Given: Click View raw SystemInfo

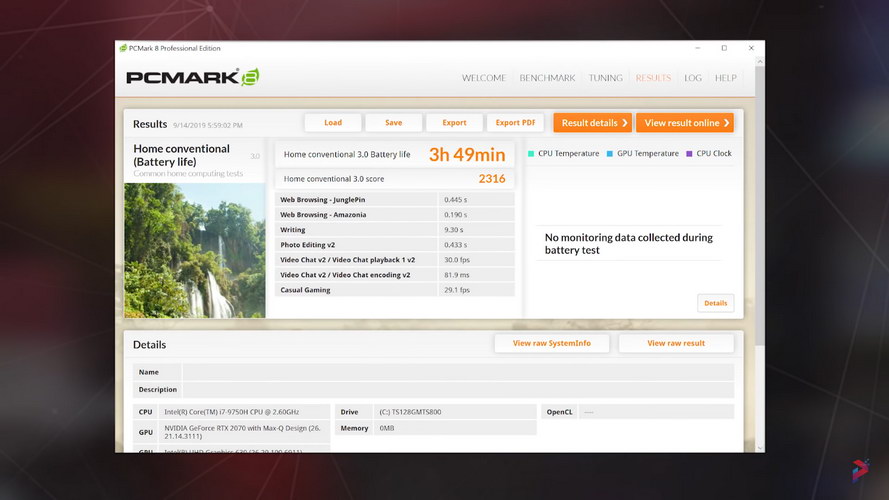Looking at the screenshot, I should (x=551, y=343).
